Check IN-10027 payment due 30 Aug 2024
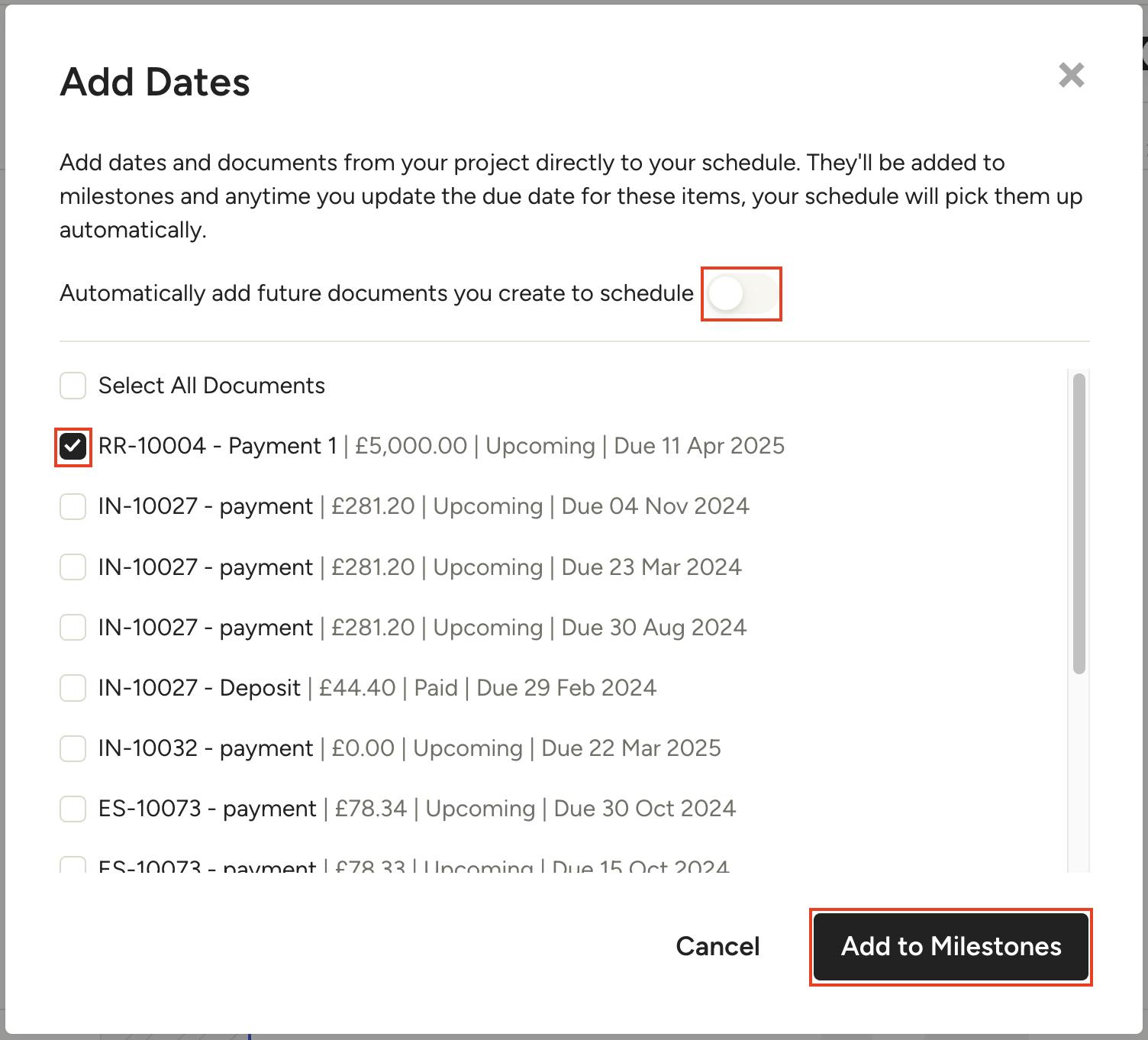Viewport: 1148px width, 1040px height. [73, 628]
